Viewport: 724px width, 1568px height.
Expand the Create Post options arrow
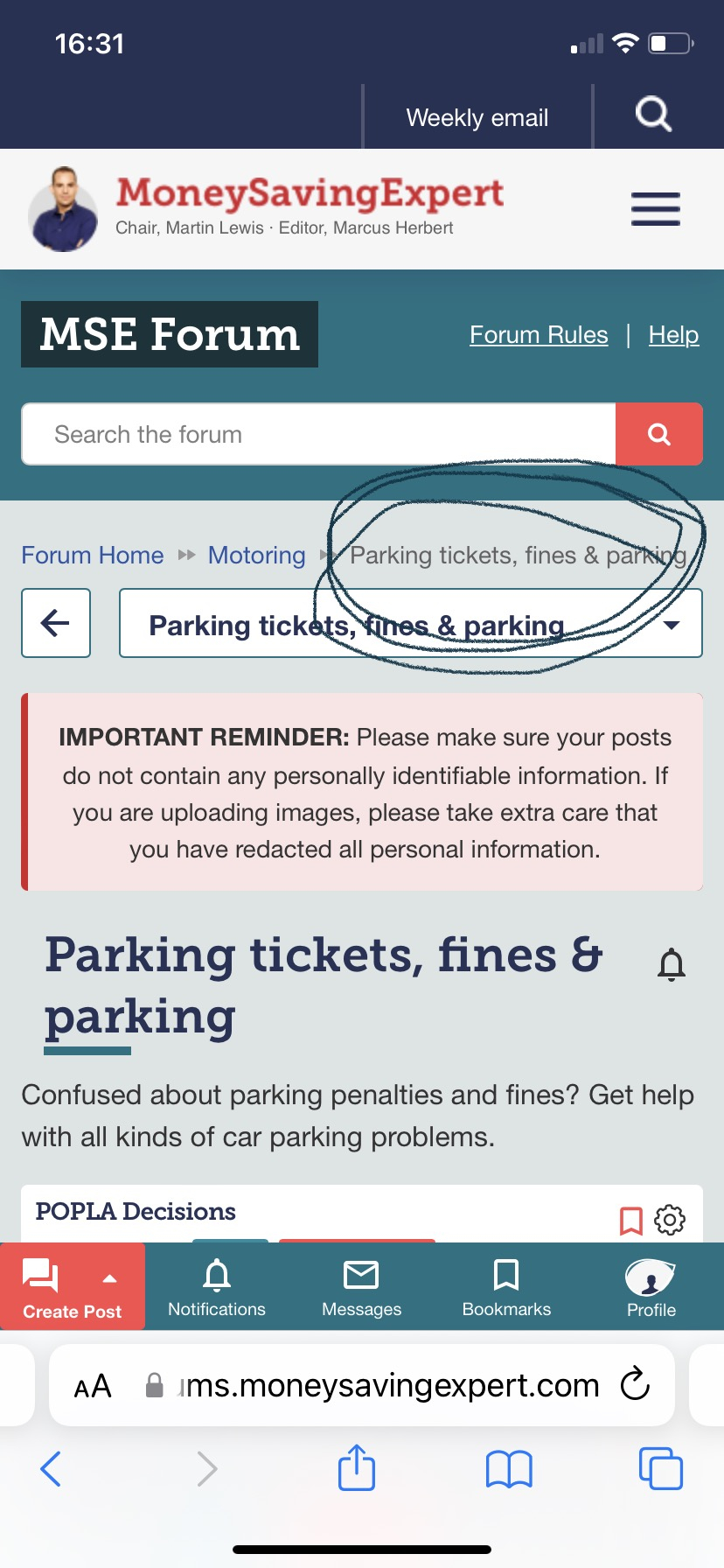110,1278
